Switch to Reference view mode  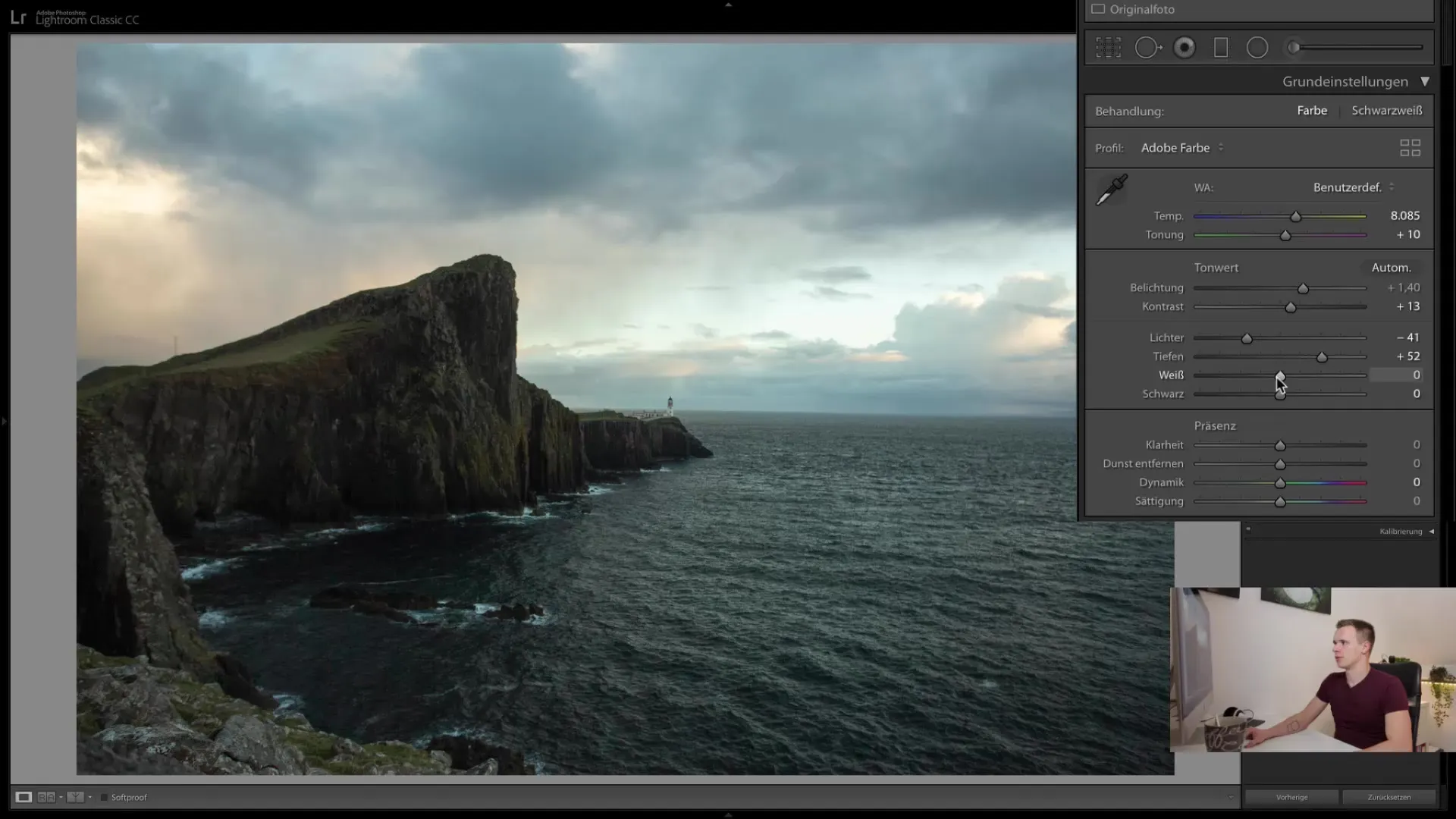click(x=46, y=797)
